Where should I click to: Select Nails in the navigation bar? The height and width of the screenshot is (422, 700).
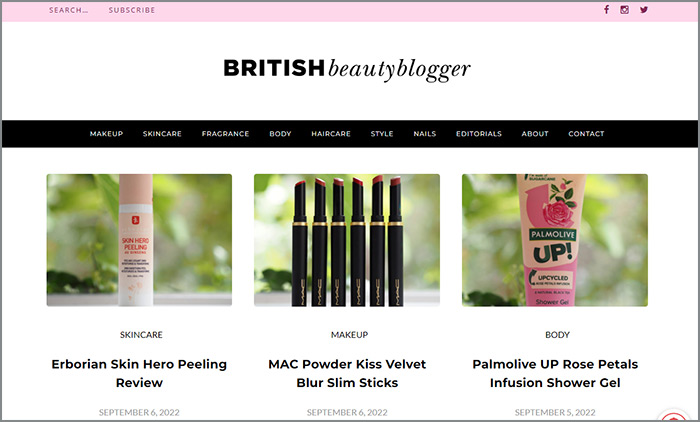tap(425, 134)
